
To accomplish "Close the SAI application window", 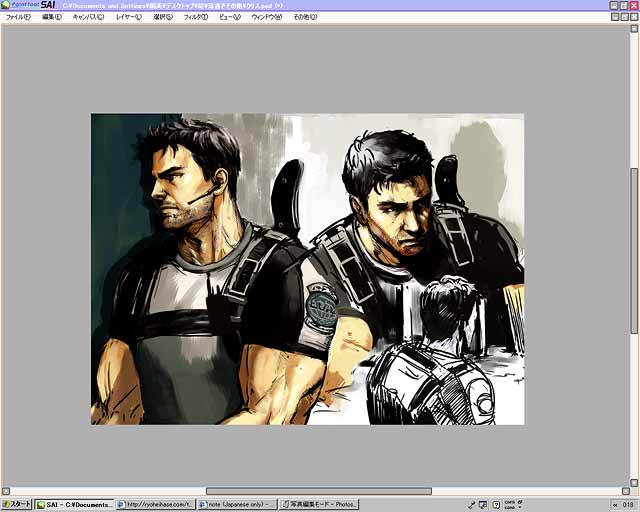I will [634, 5].
